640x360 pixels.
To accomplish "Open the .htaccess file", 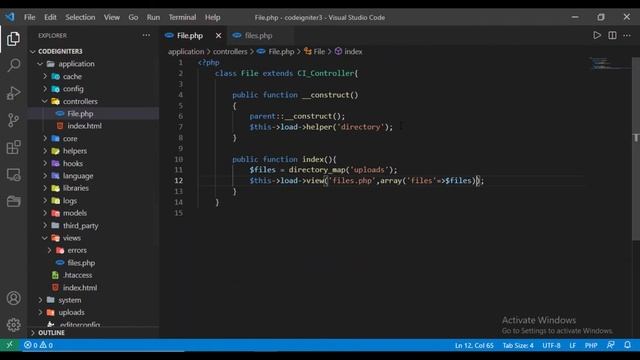I will pos(93,275).
